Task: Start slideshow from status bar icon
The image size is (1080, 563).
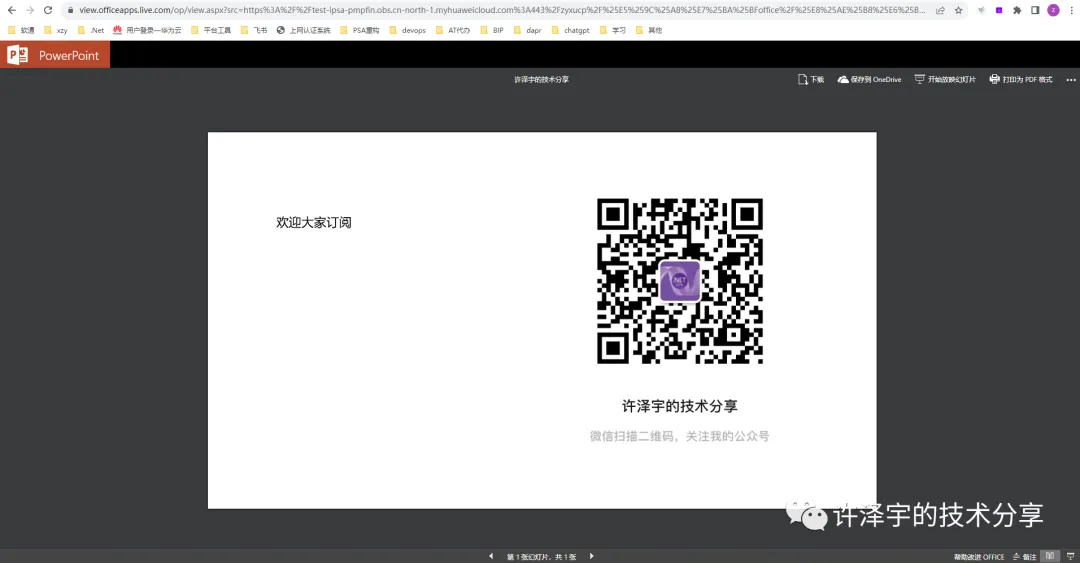Action: (1070, 556)
